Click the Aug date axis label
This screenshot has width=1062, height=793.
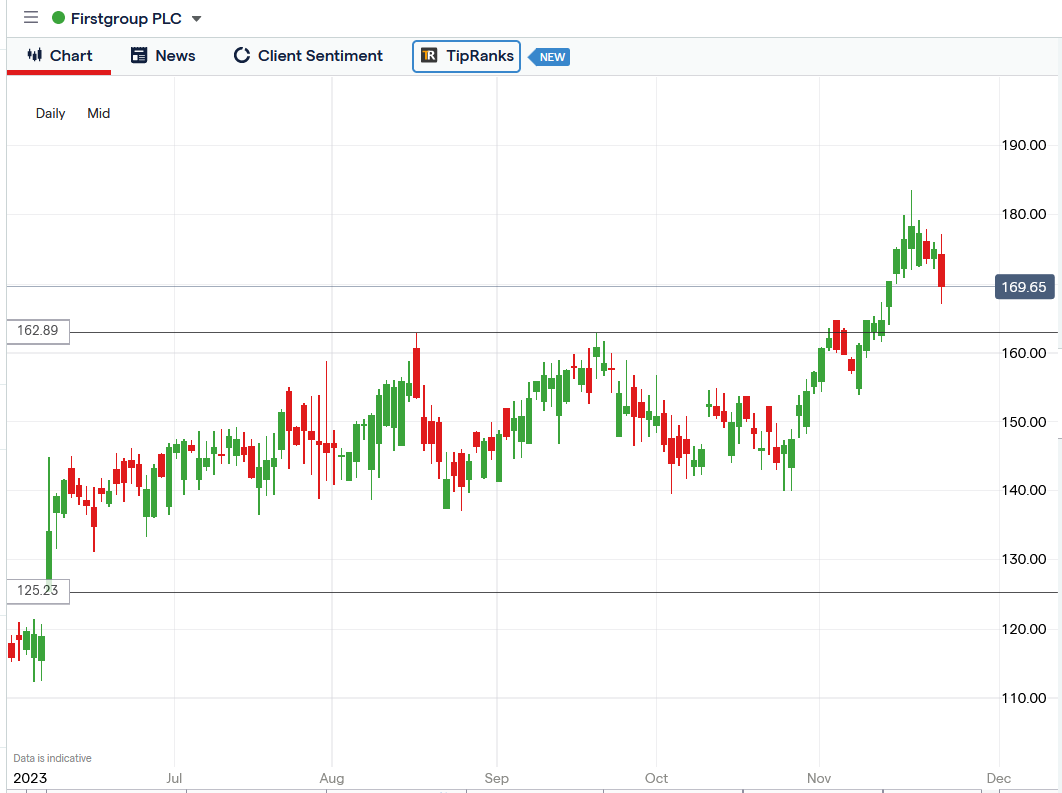click(332, 778)
